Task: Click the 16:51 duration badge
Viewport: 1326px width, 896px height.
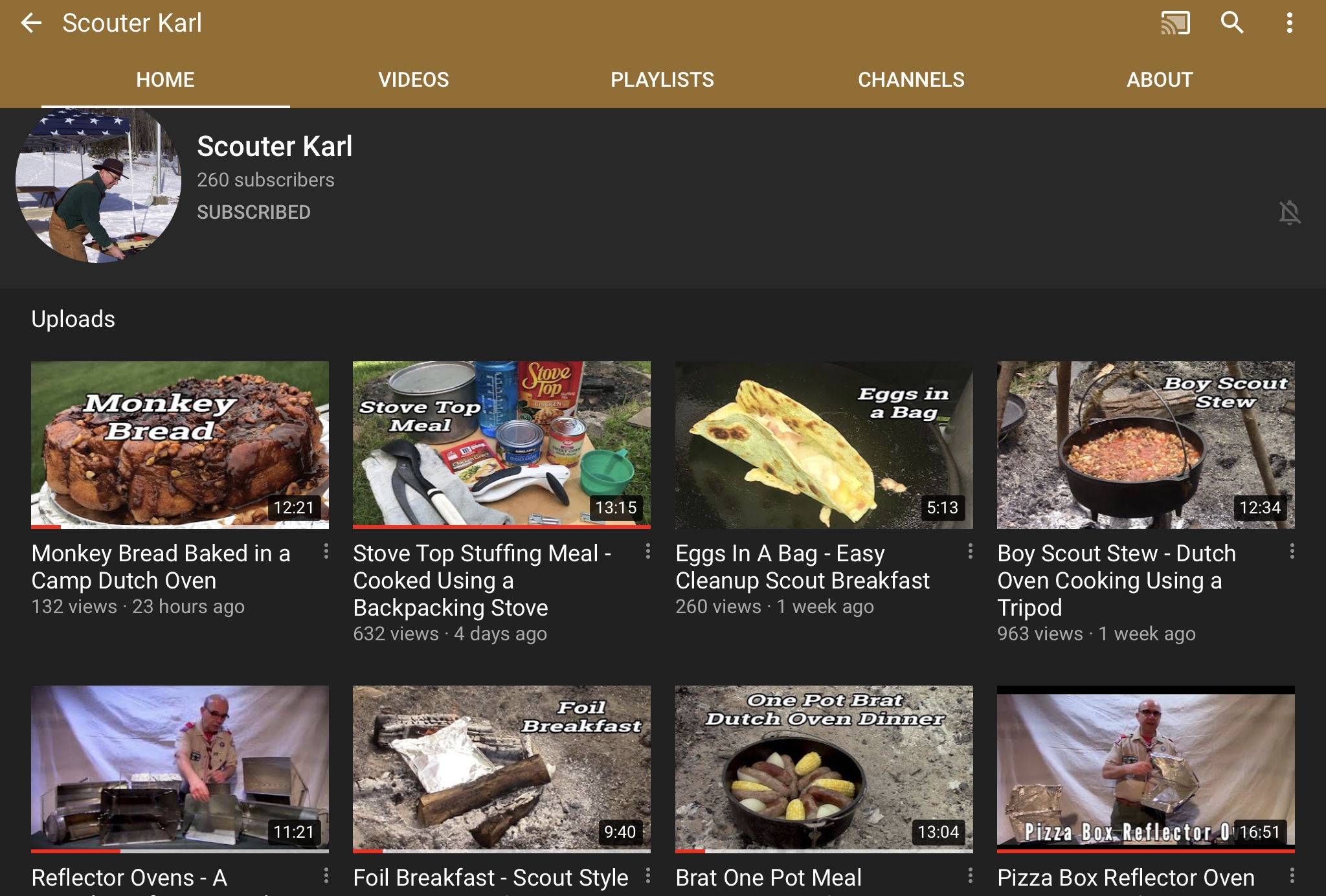Action: click(x=1260, y=832)
